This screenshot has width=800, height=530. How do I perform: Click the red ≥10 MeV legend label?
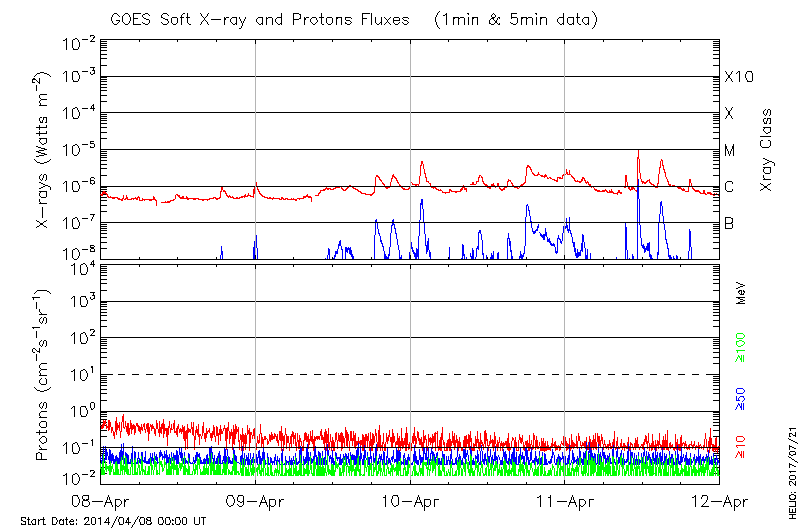[741, 447]
